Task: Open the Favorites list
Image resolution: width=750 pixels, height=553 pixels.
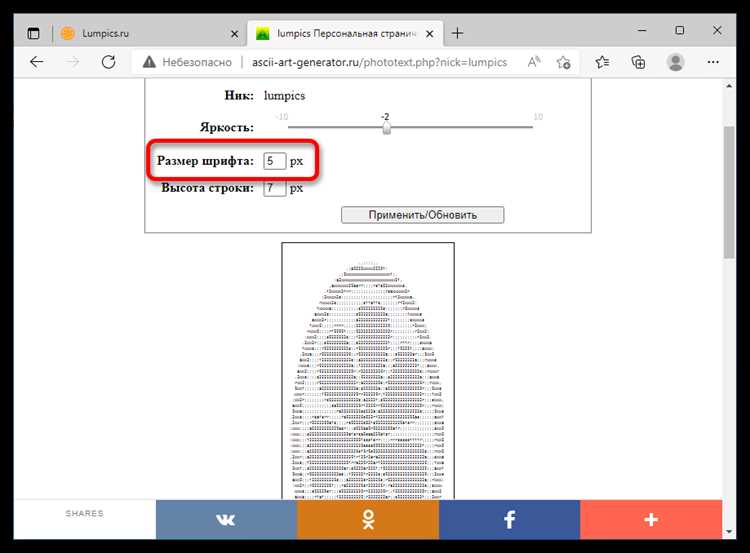Action: (x=602, y=62)
